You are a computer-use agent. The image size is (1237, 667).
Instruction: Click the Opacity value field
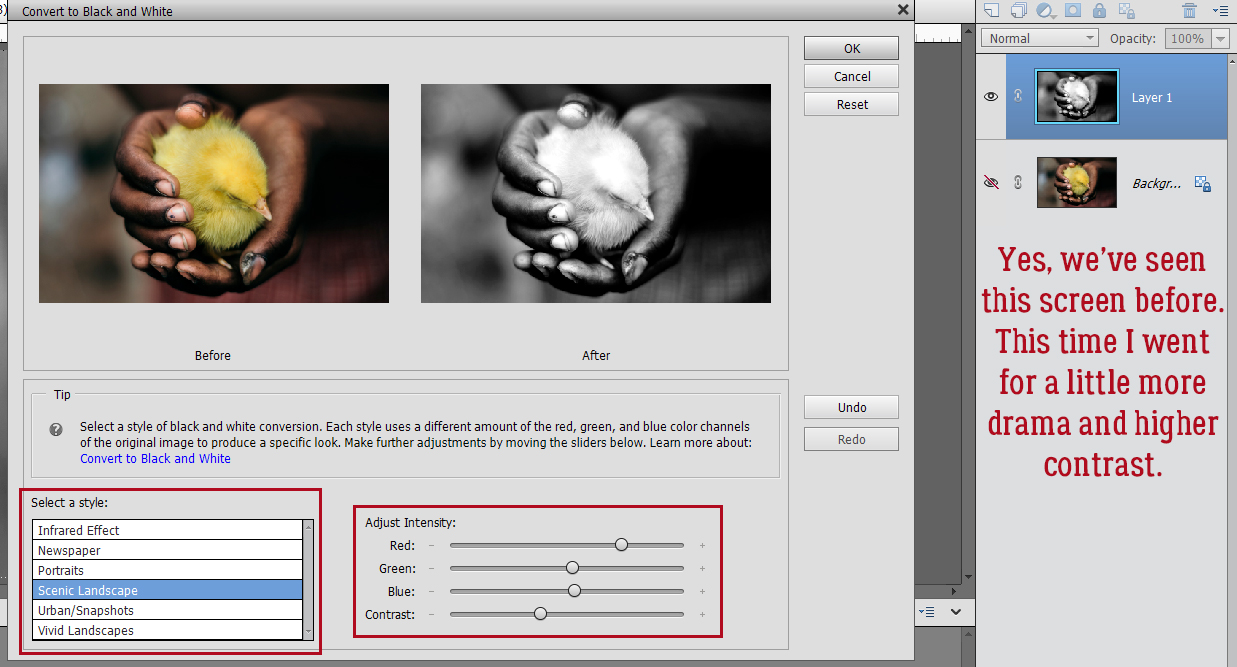tap(1186, 39)
